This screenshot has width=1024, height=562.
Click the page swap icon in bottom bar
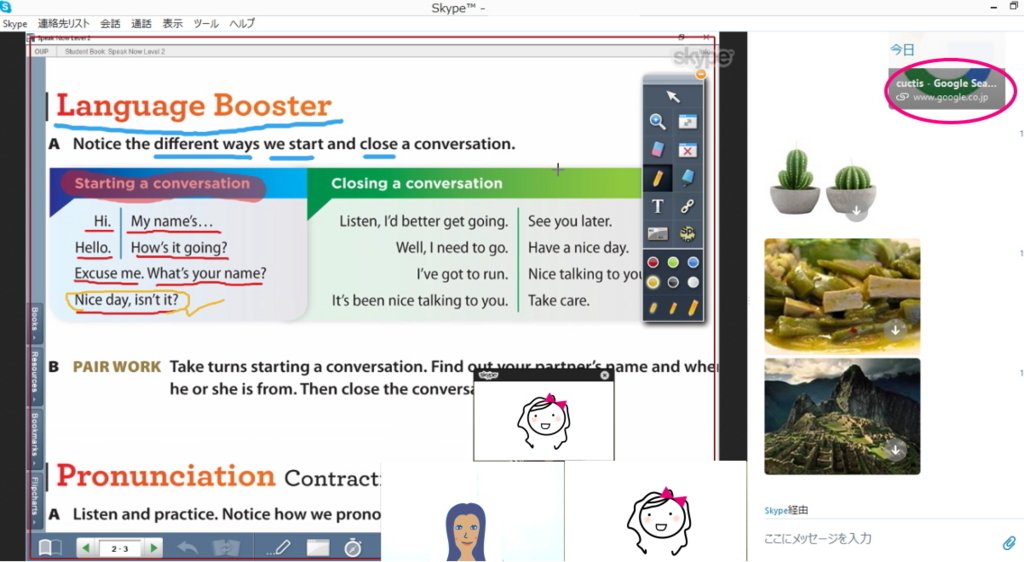coord(226,548)
